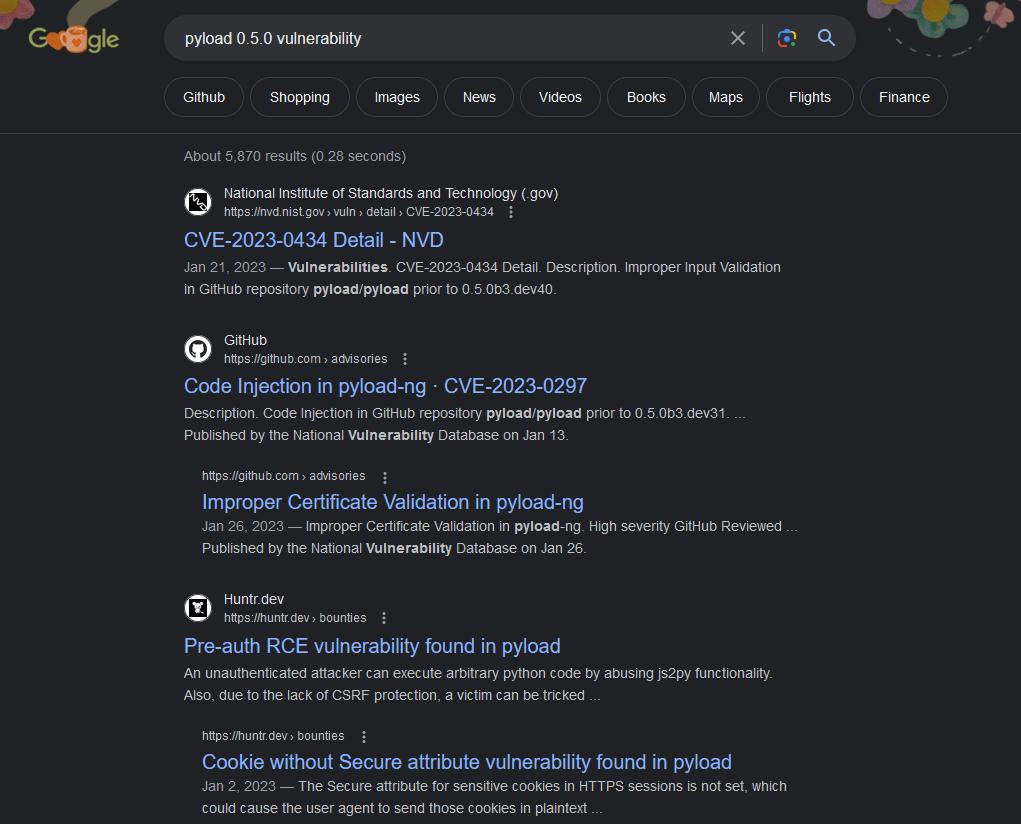Open the CVE-2023-0434 Detail - NVD link
This screenshot has height=824, width=1021.
pyautogui.click(x=313, y=240)
